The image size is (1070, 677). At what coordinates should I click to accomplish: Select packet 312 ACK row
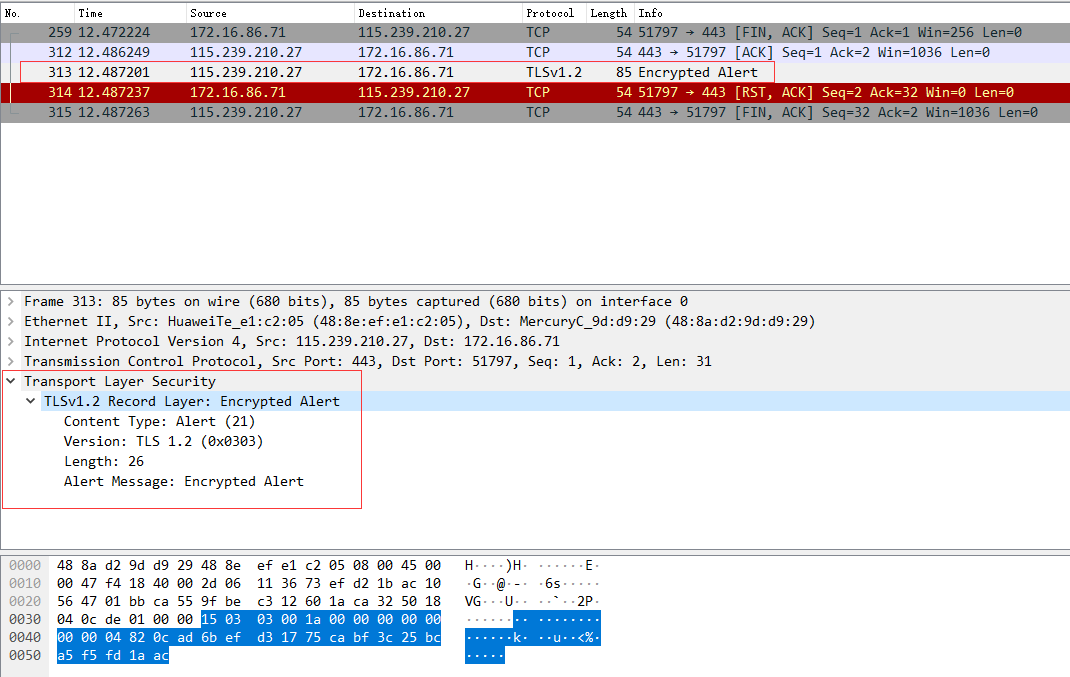(x=535, y=53)
